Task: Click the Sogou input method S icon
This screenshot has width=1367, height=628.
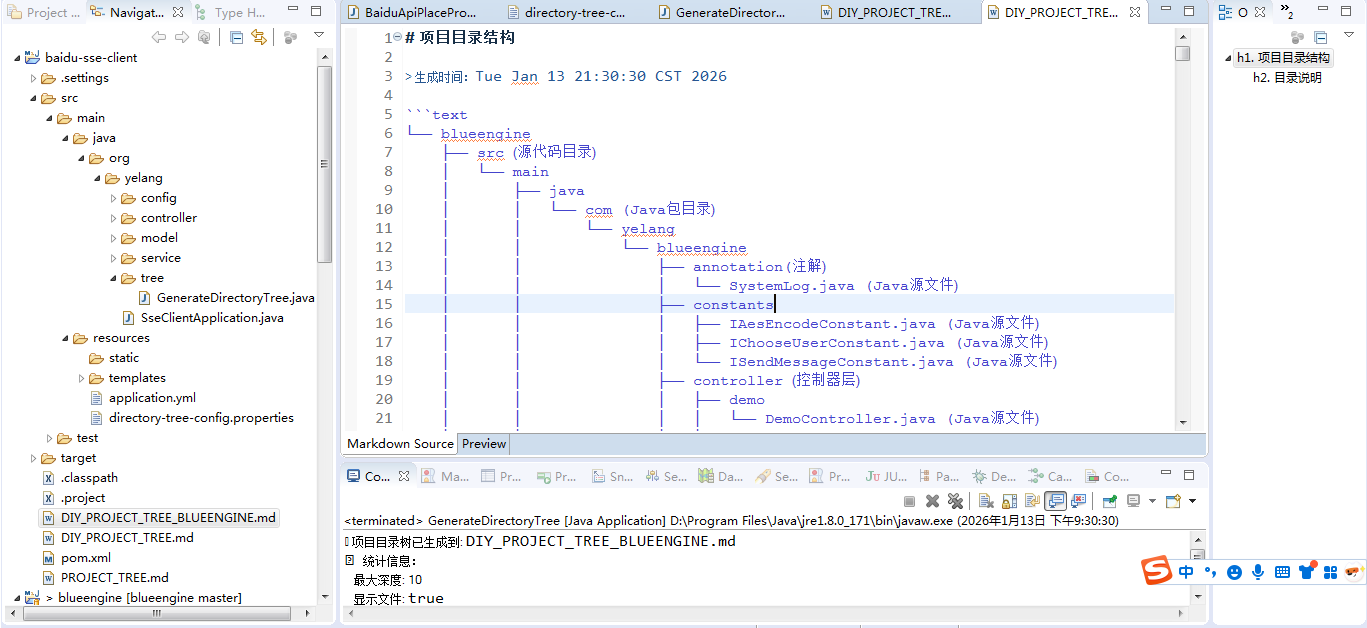Action: tap(1157, 572)
